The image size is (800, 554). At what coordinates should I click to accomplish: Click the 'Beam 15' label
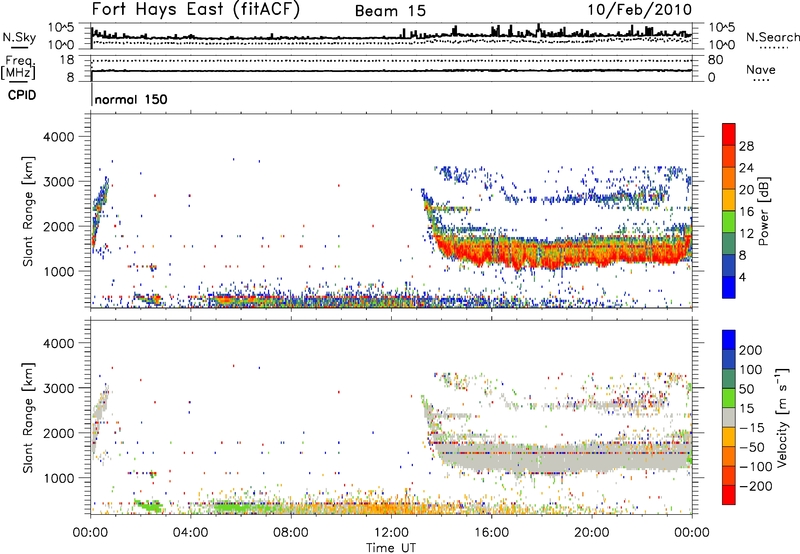[390, 11]
